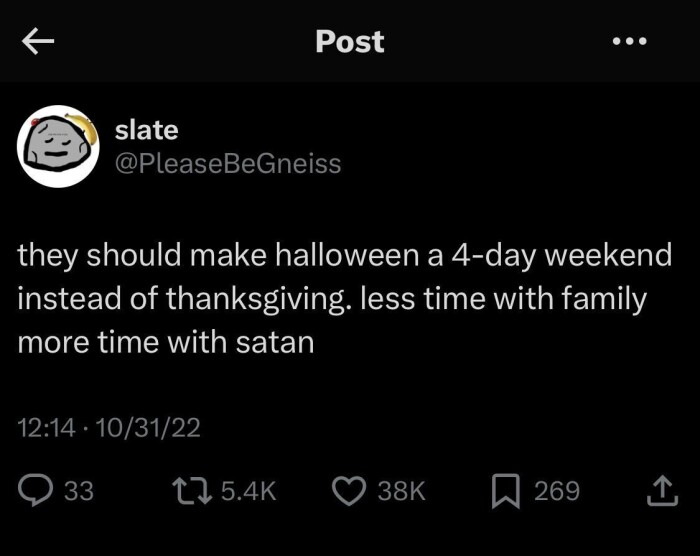Click the 10/31/22 post date
This screenshot has height=556, width=700.
[x=141, y=428]
